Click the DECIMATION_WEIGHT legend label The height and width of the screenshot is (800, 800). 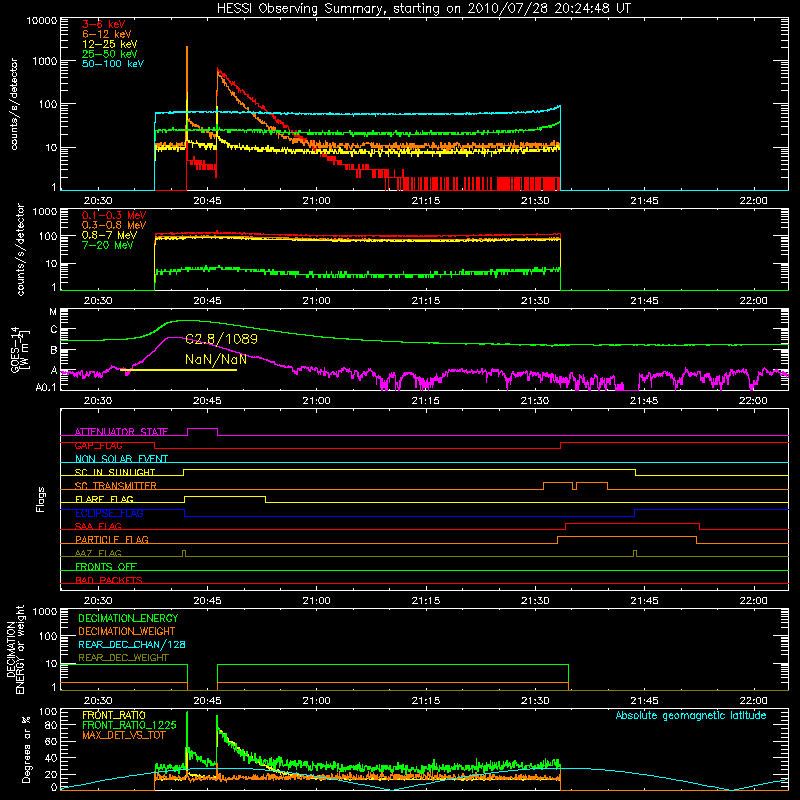127,631
